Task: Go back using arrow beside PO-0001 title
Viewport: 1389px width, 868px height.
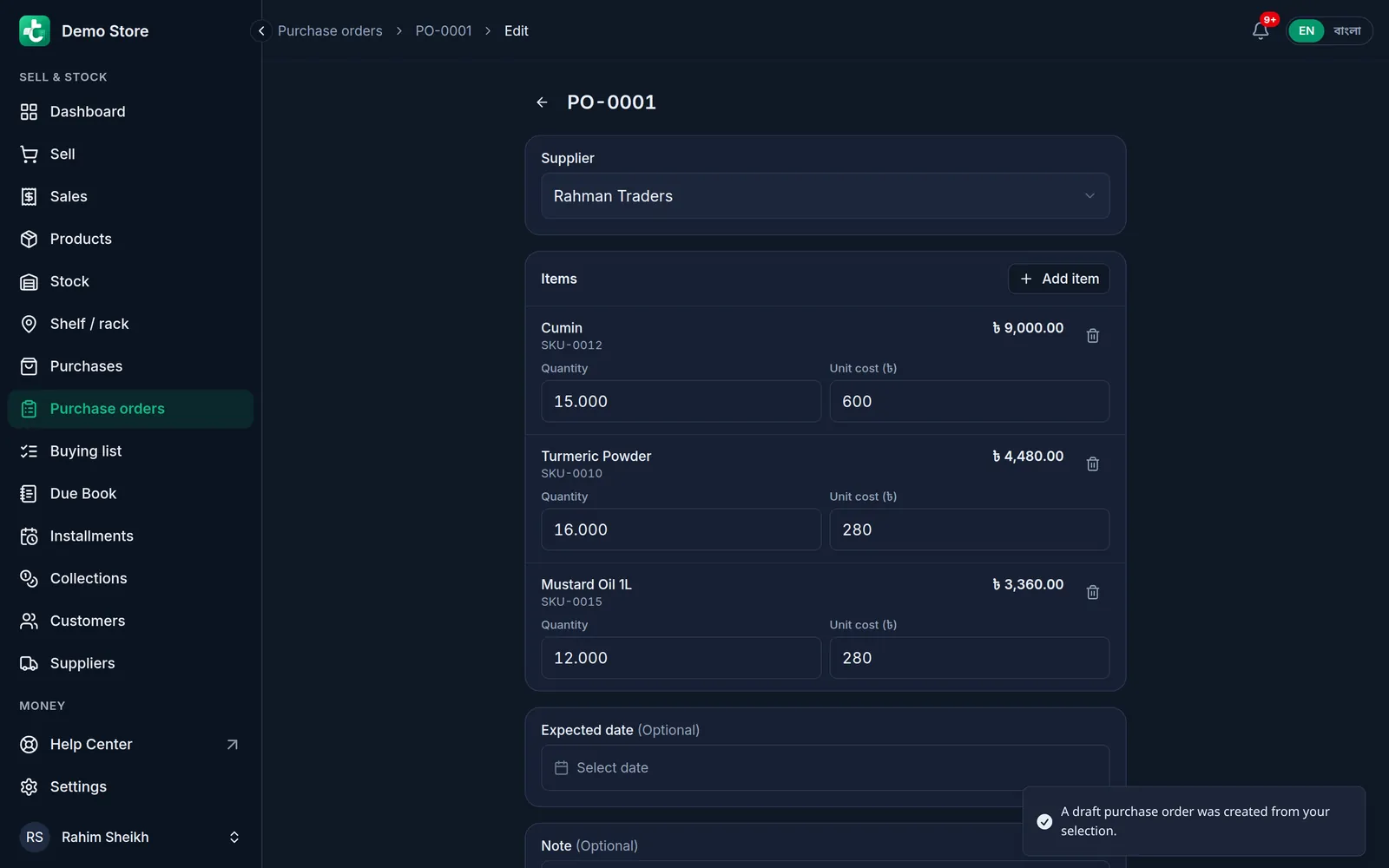Action: point(542,102)
